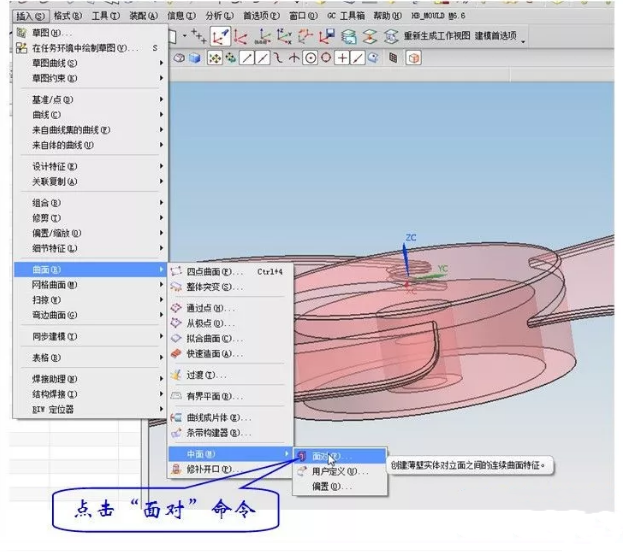Toggle the quadrant point circle snap icon
This screenshot has height=552, width=623.
point(326,58)
